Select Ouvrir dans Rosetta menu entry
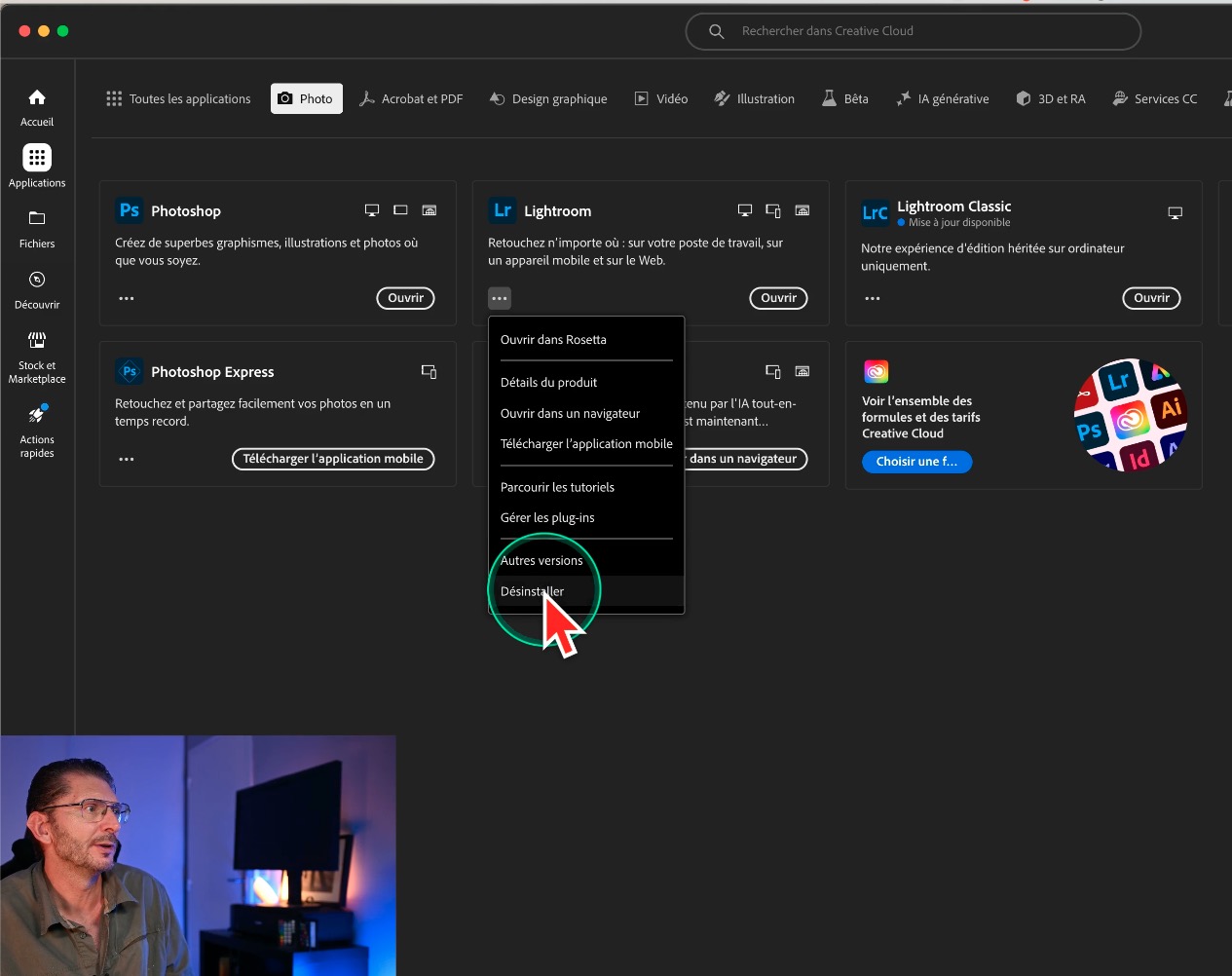Viewport: 1232px width, 976px height. [x=553, y=340]
